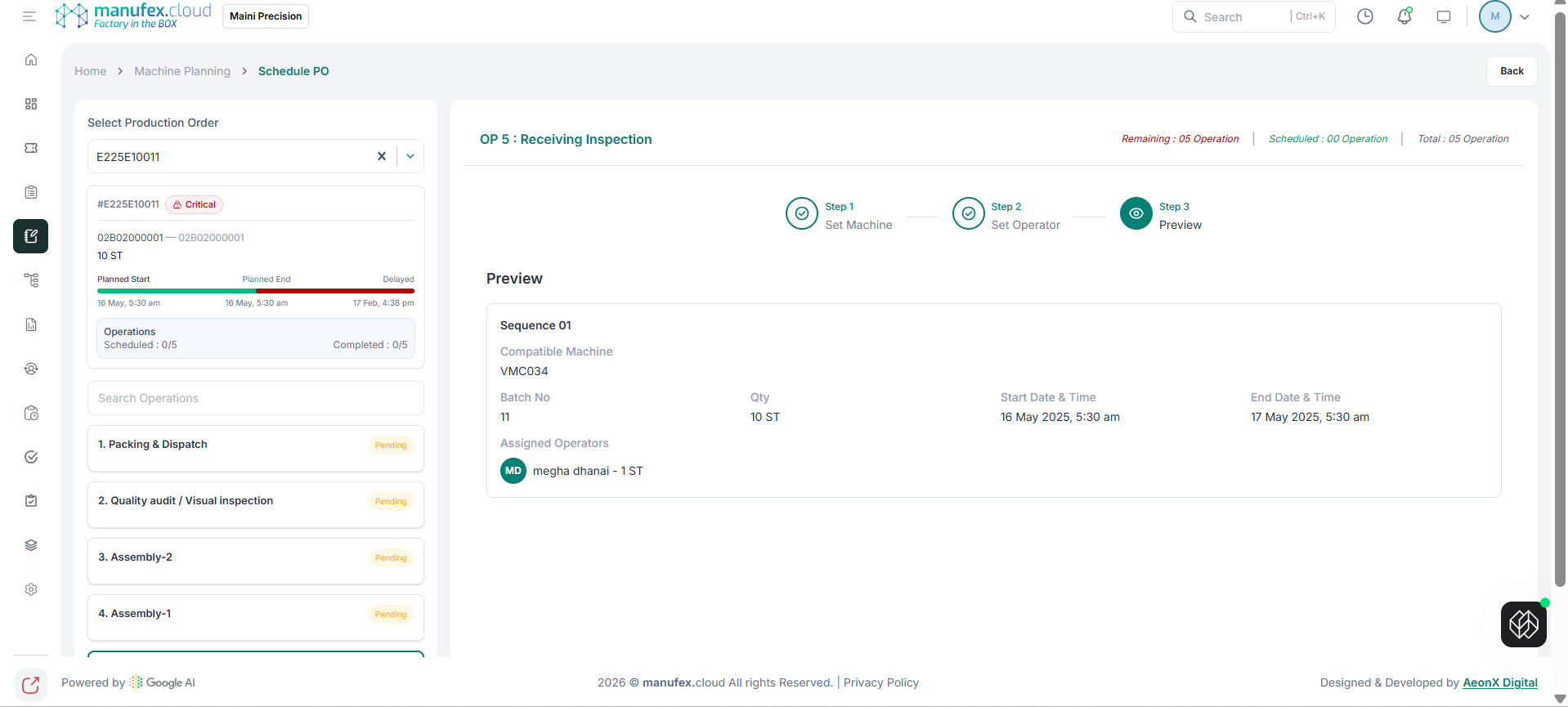Click the planned schedule progress bar
The height and width of the screenshot is (707, 1568).
point(255,291)
